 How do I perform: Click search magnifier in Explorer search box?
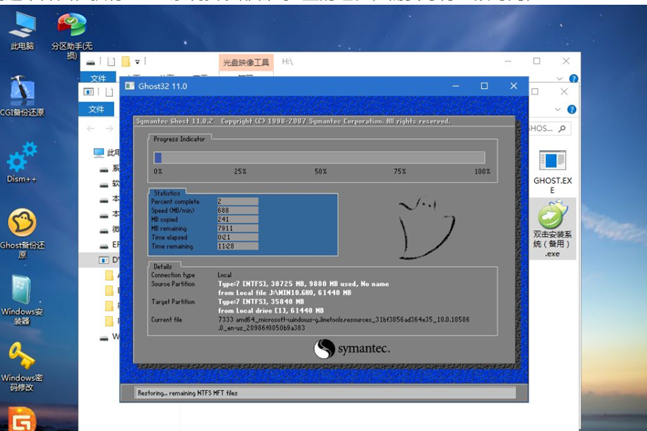(562, 129)
